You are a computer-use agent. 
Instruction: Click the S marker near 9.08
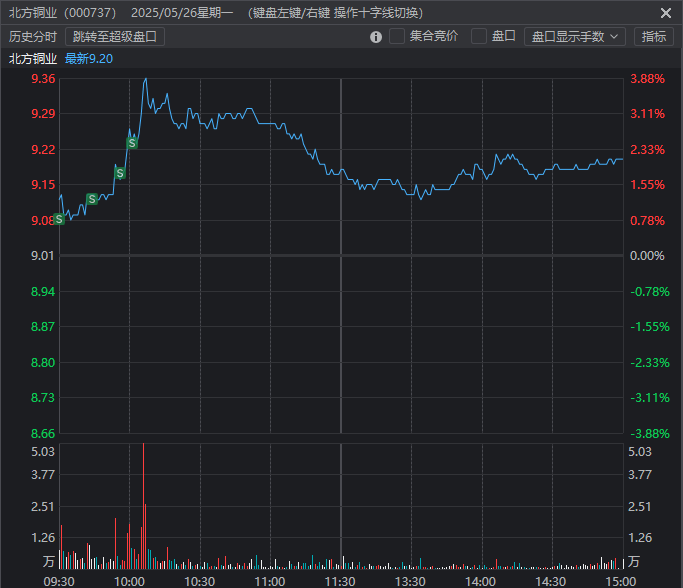pos(59,219)
